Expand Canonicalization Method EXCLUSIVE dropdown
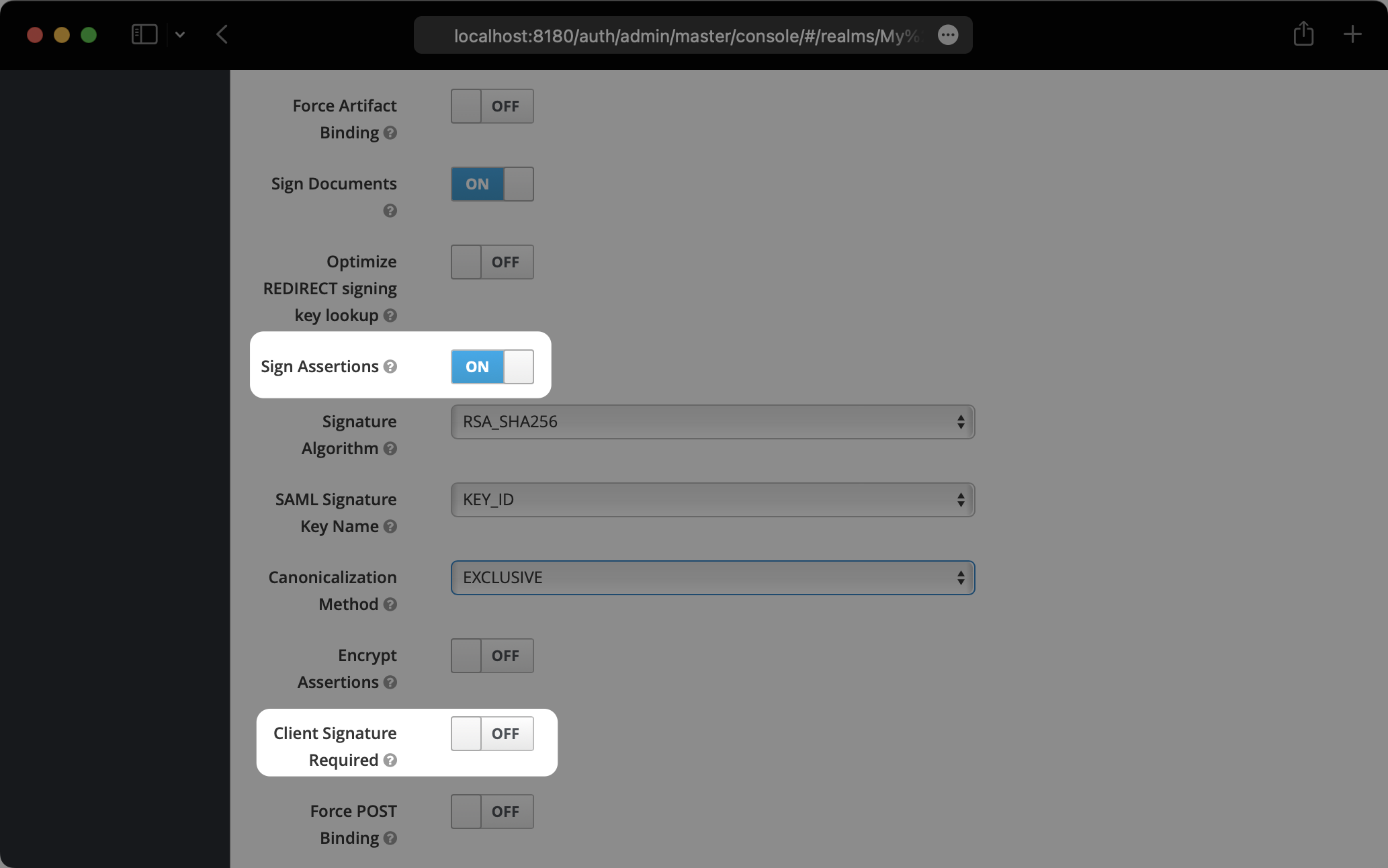The width and height of the screenshot is (1388, 868). [x=712, y=578]
